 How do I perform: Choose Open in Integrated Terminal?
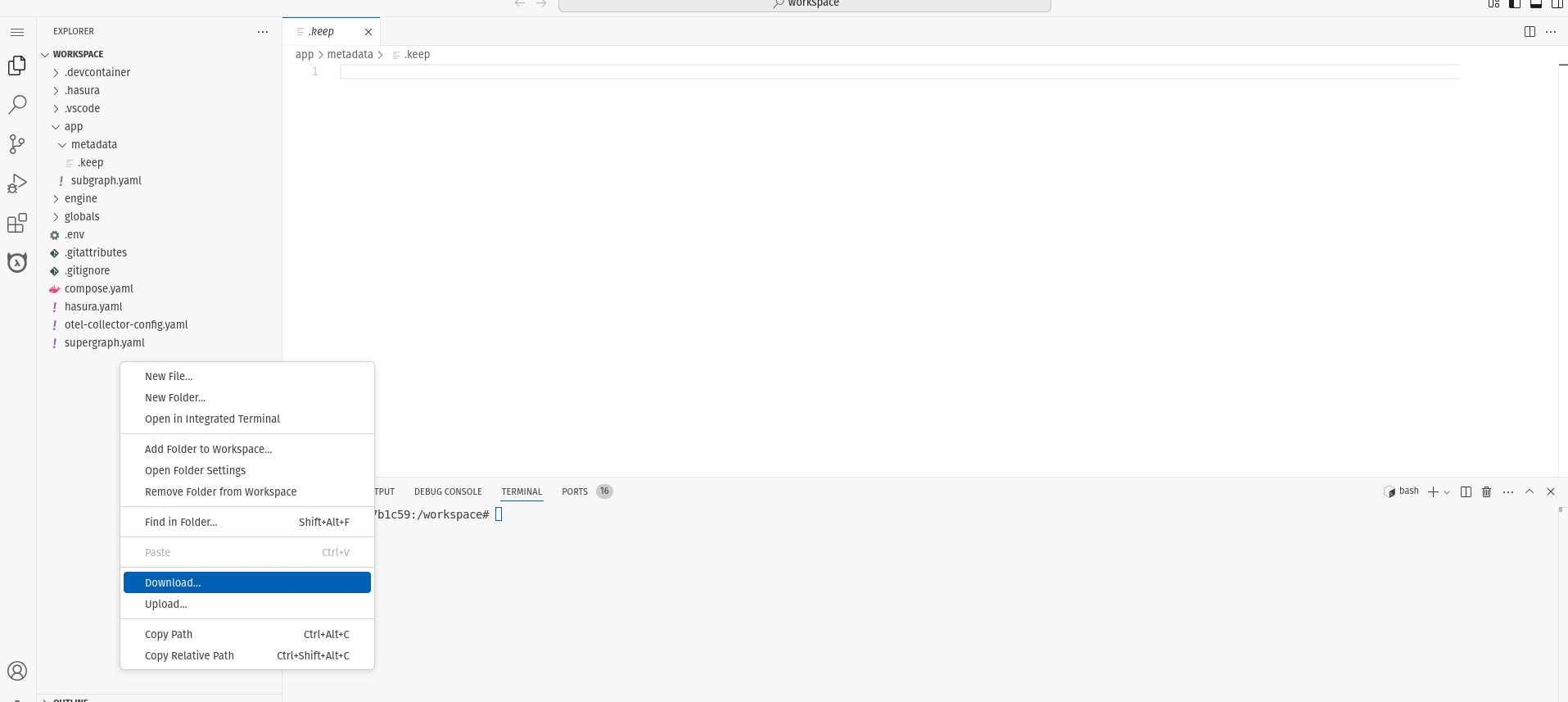[x=212, y=419]
